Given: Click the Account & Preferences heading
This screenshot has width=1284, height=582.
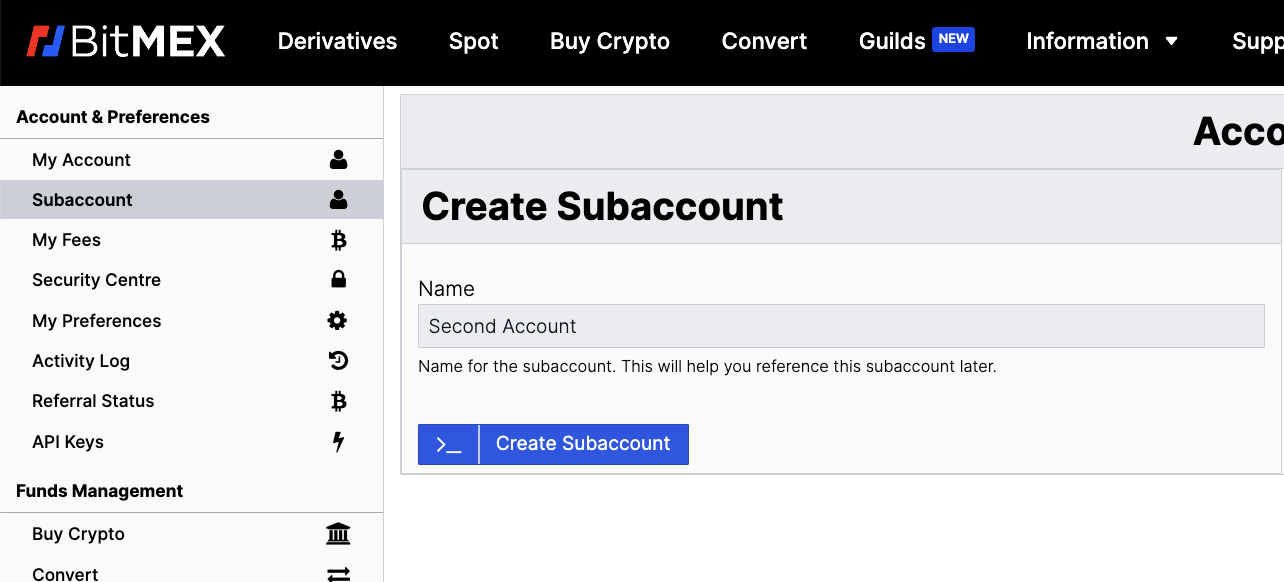Looking at the screenshot, I should 113,117.
